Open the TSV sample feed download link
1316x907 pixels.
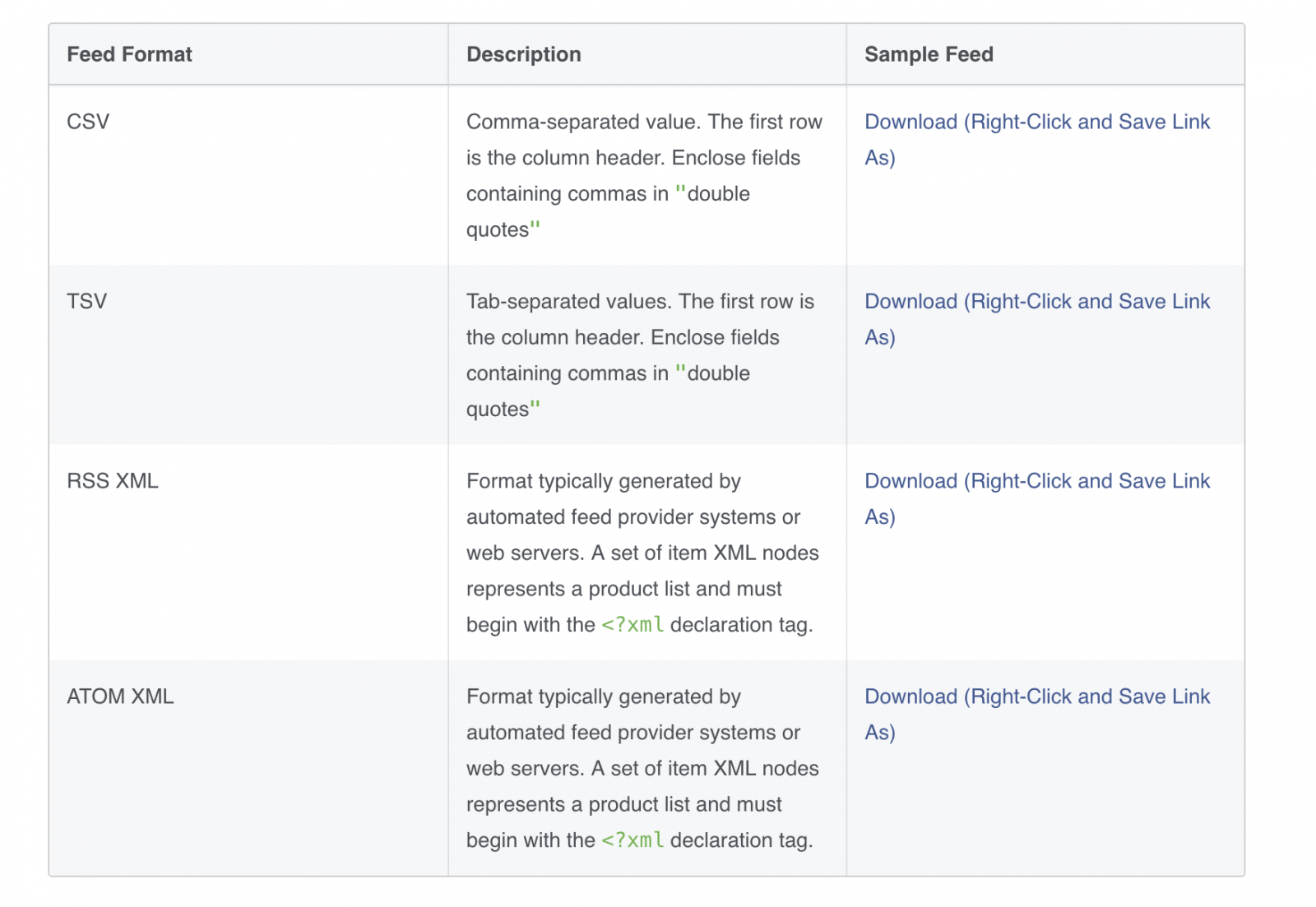tap(1036, 319)
